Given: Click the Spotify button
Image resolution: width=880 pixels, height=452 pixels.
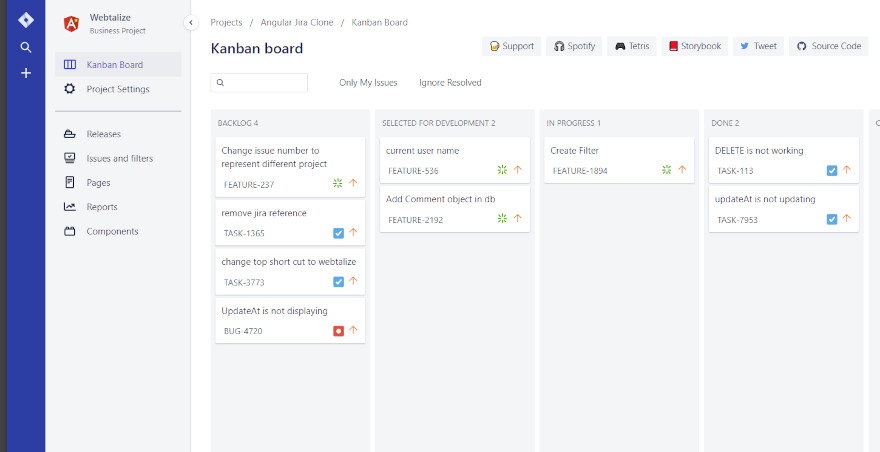Looking at the screenshot, I should pyautogui.click(x=574, y=46).
